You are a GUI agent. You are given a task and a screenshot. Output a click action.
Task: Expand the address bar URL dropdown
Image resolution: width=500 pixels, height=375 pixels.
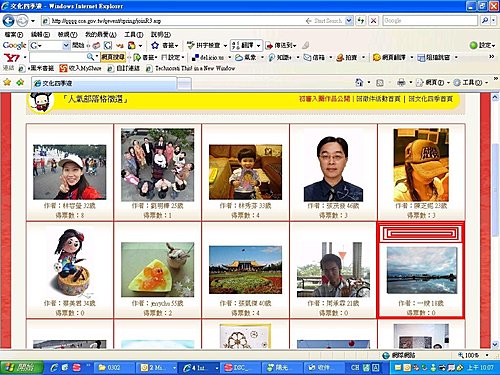(x=349, y=21)
